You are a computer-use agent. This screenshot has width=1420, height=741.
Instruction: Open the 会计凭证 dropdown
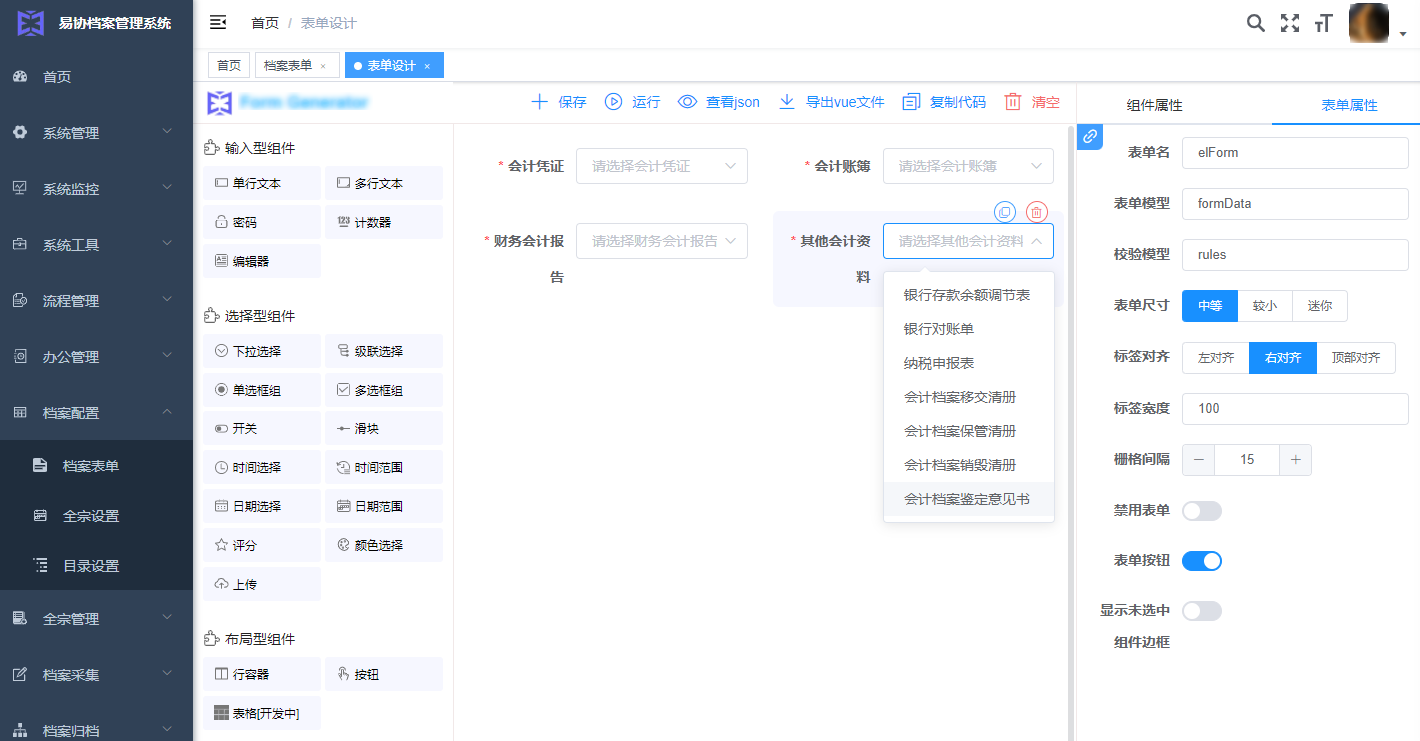tap(662, 166)
